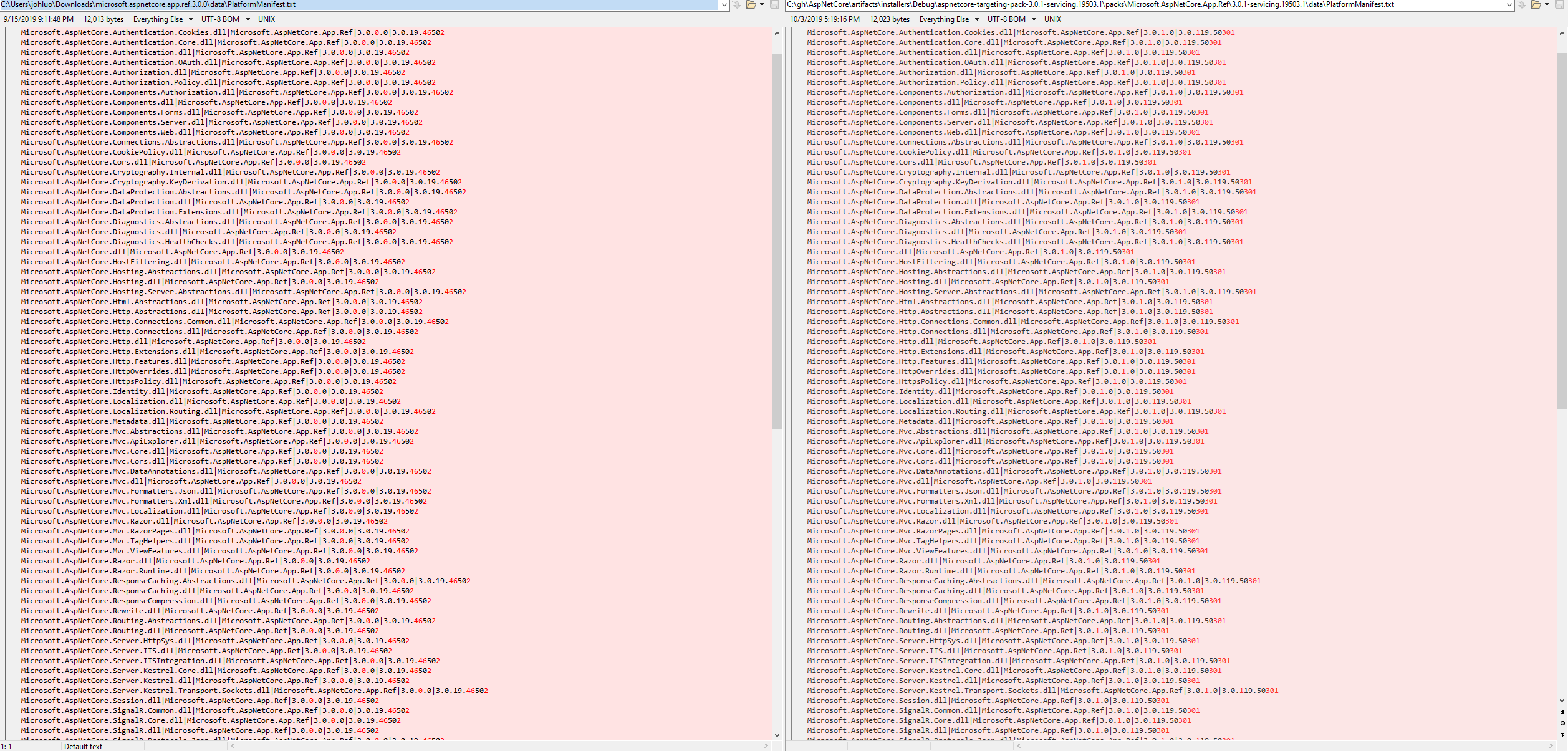Click right pane line 'Microsoft.AspNetCore.Mvc.Cors.dll'
The height and width of the screenshot is (751, 1568).
pyautogui.click(x=990, y=461)
